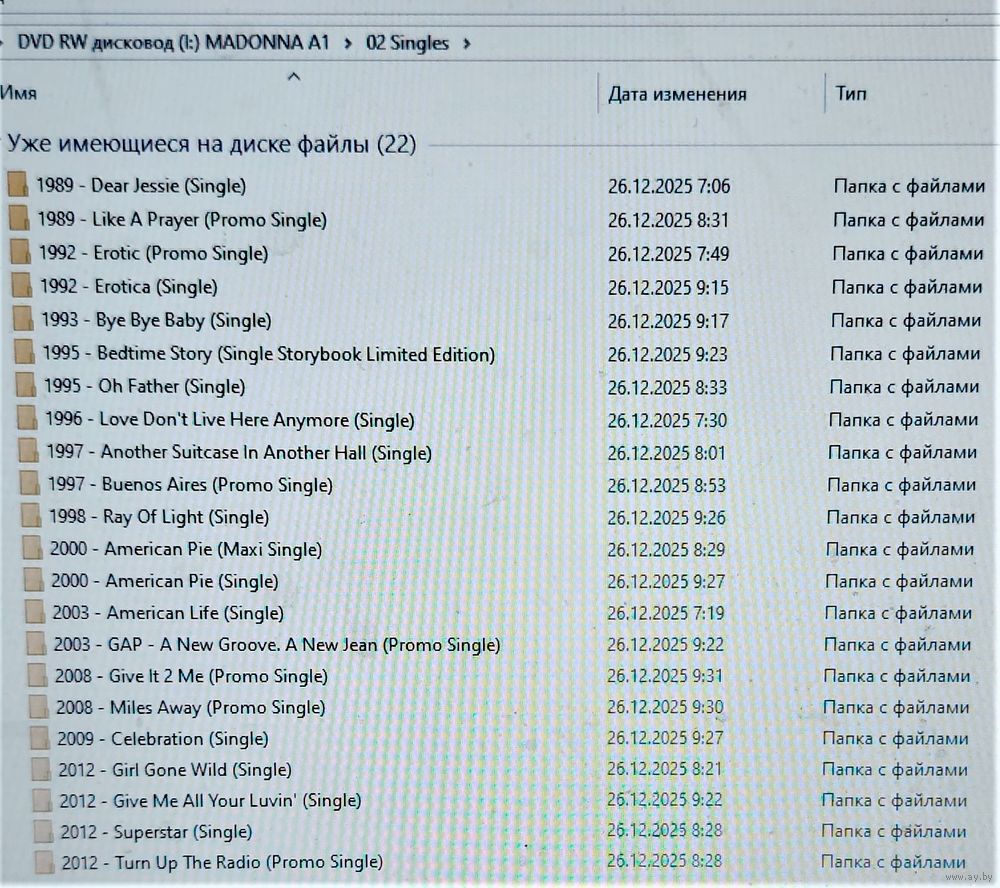Click folder icon beside 2008 - Miles Away
This screenshot has width=1000, height=888.
[x=38, y=708]
